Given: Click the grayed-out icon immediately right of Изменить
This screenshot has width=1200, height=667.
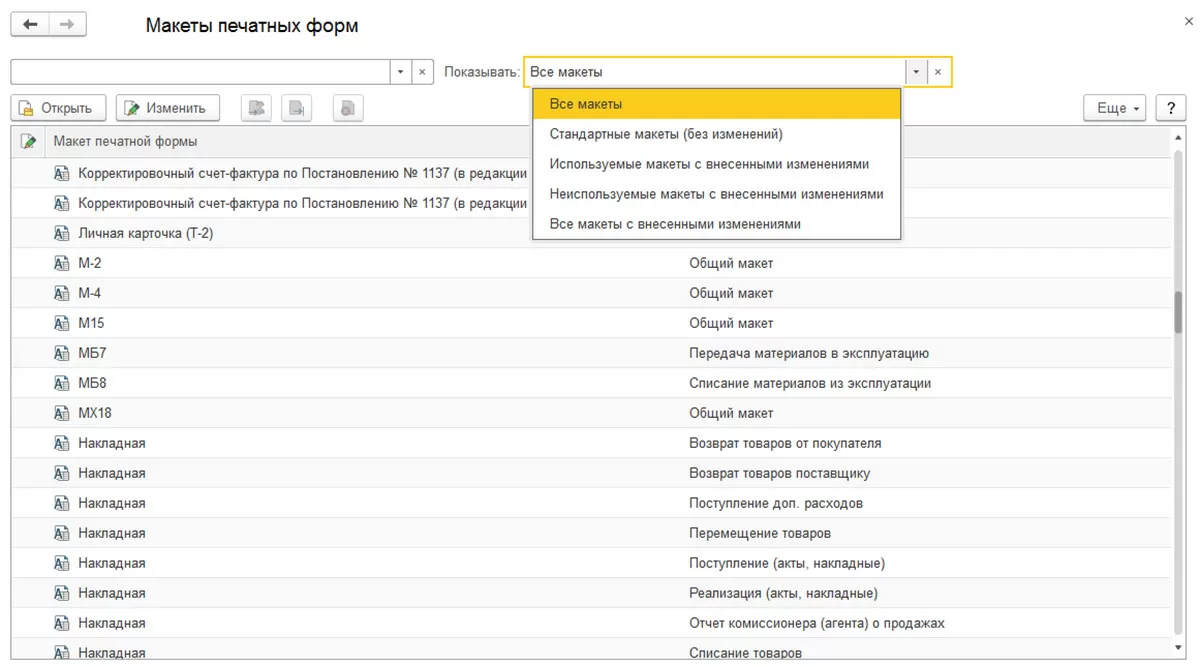Looking at the screenshot, I should point(257,108).
